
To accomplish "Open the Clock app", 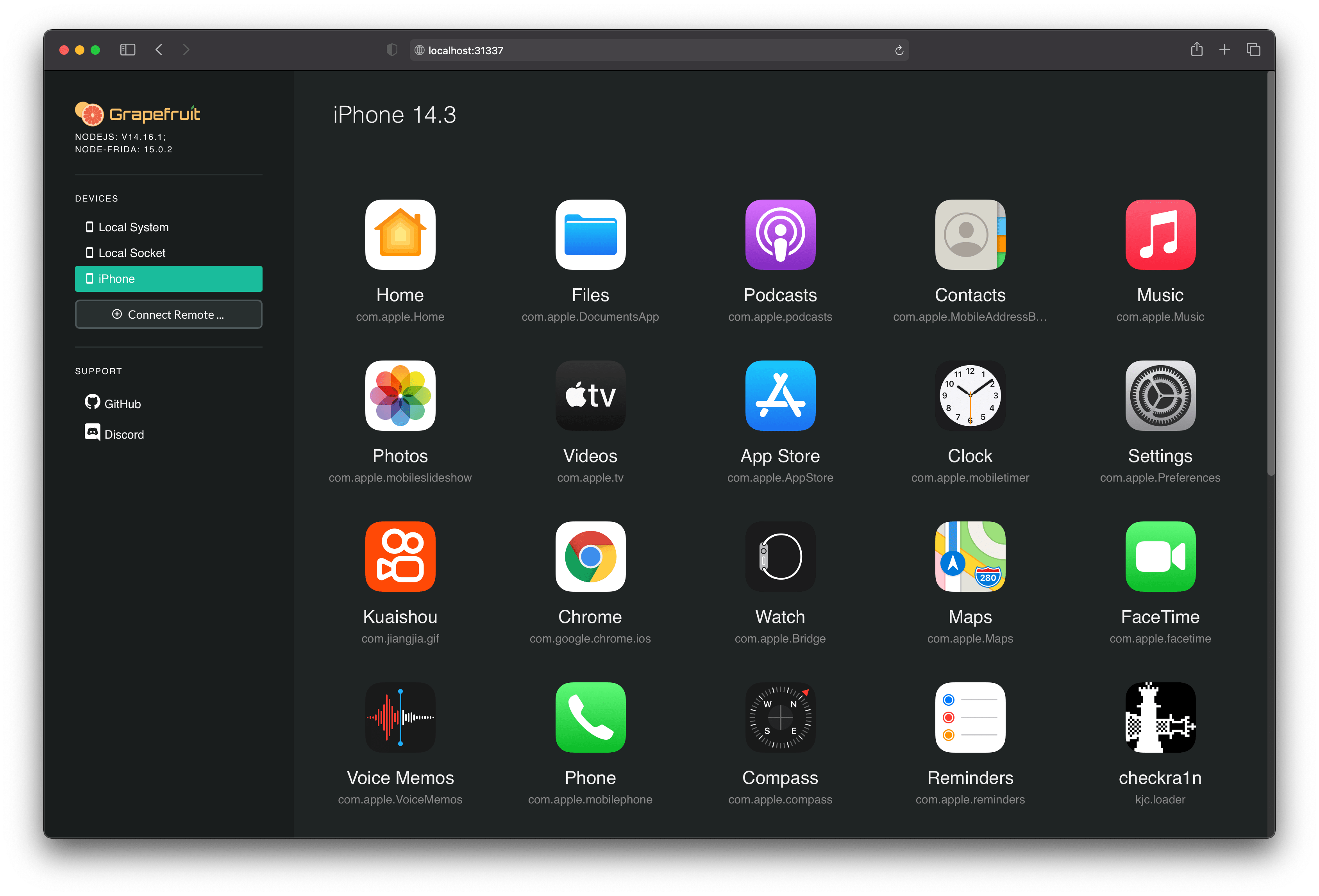I will click(969, 396).
